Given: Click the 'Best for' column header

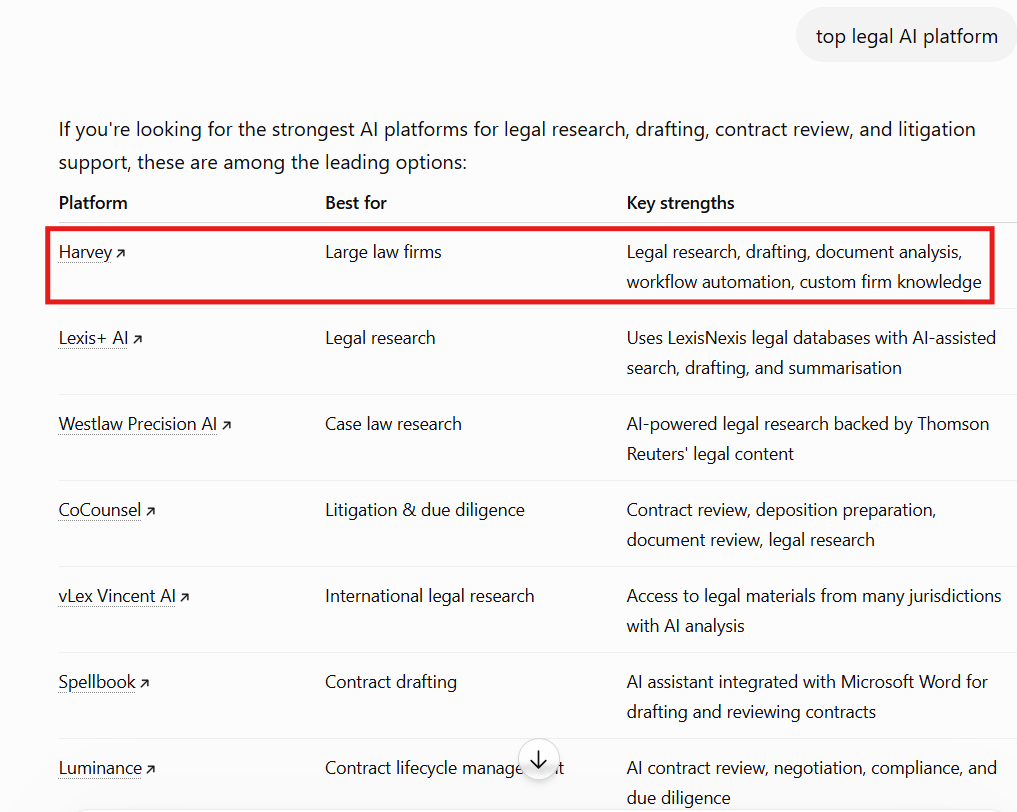Looking at the screenshot, I should click(x=355, y=203).
